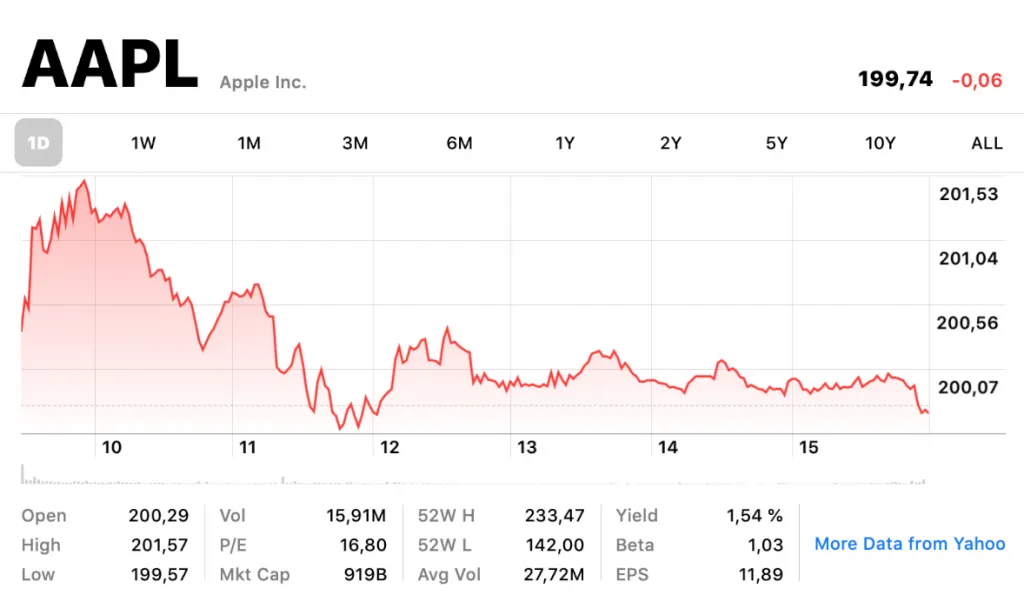Click chart at the 10 hour marker
Viewport: 1024px width, 602px height.
click(x=111, y=447)
